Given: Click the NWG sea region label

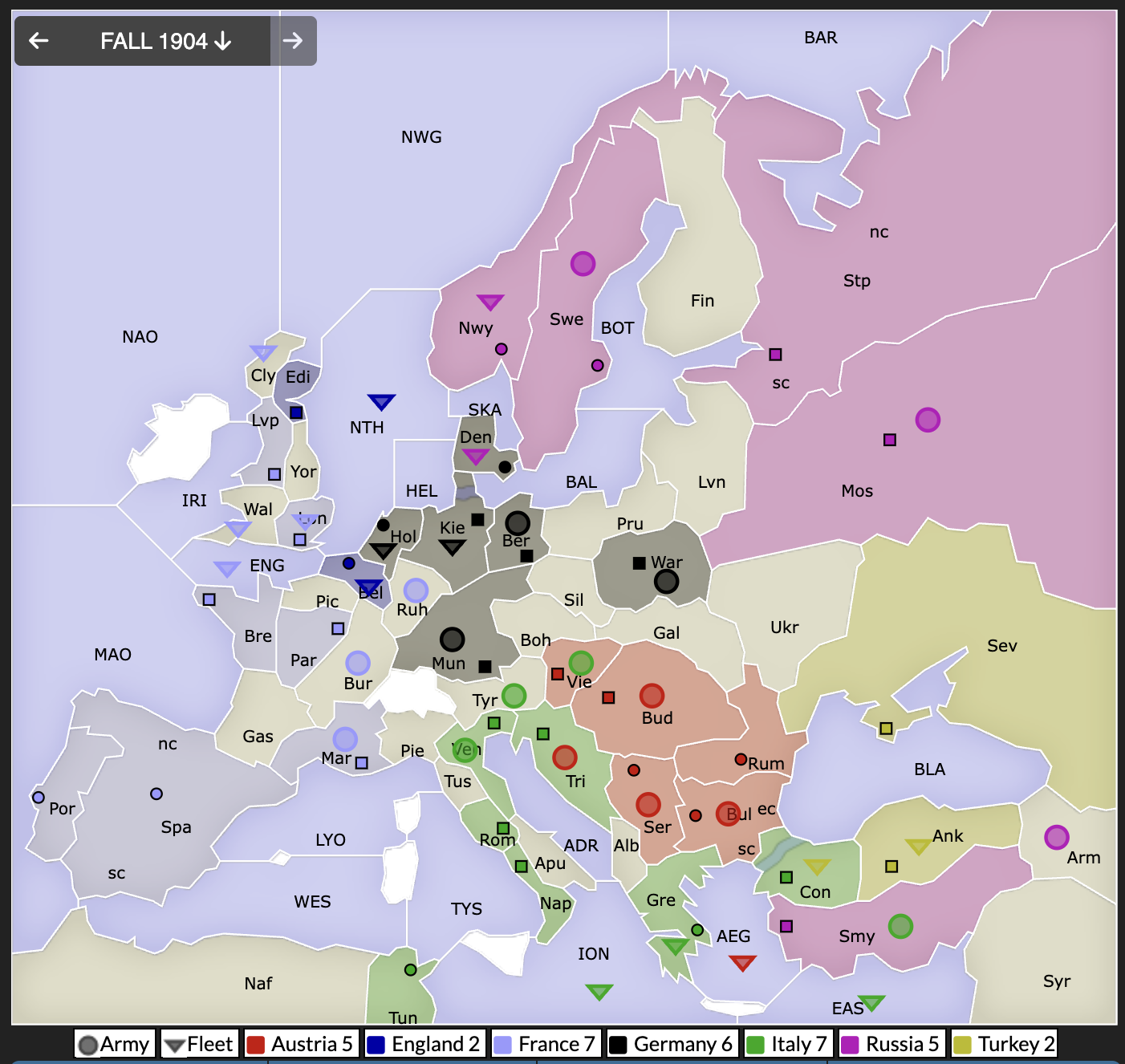Looking at the screenshot, I should [421, 137].
